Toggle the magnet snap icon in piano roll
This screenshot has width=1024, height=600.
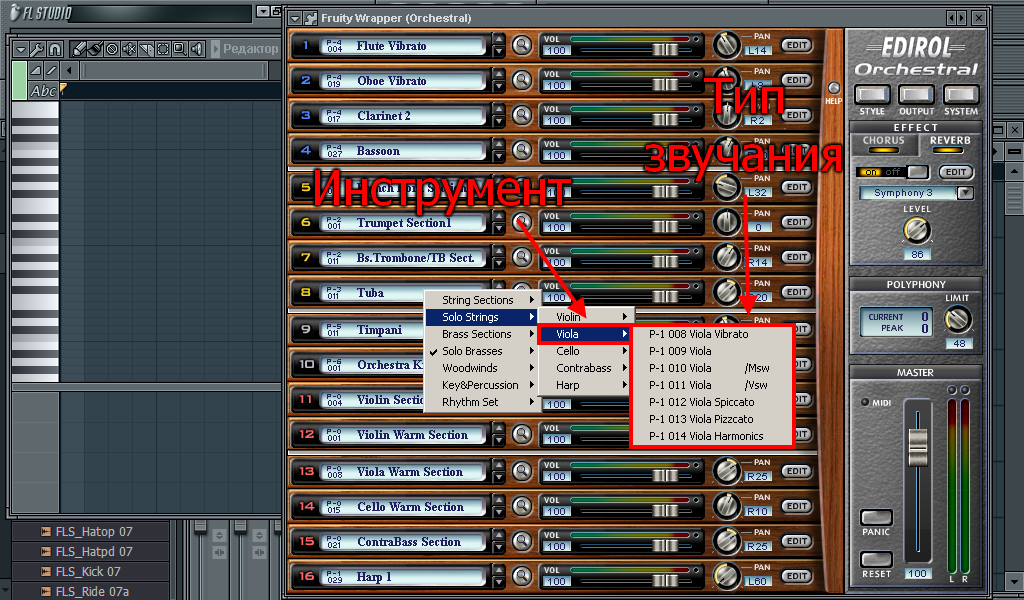(x=55, y=49)
